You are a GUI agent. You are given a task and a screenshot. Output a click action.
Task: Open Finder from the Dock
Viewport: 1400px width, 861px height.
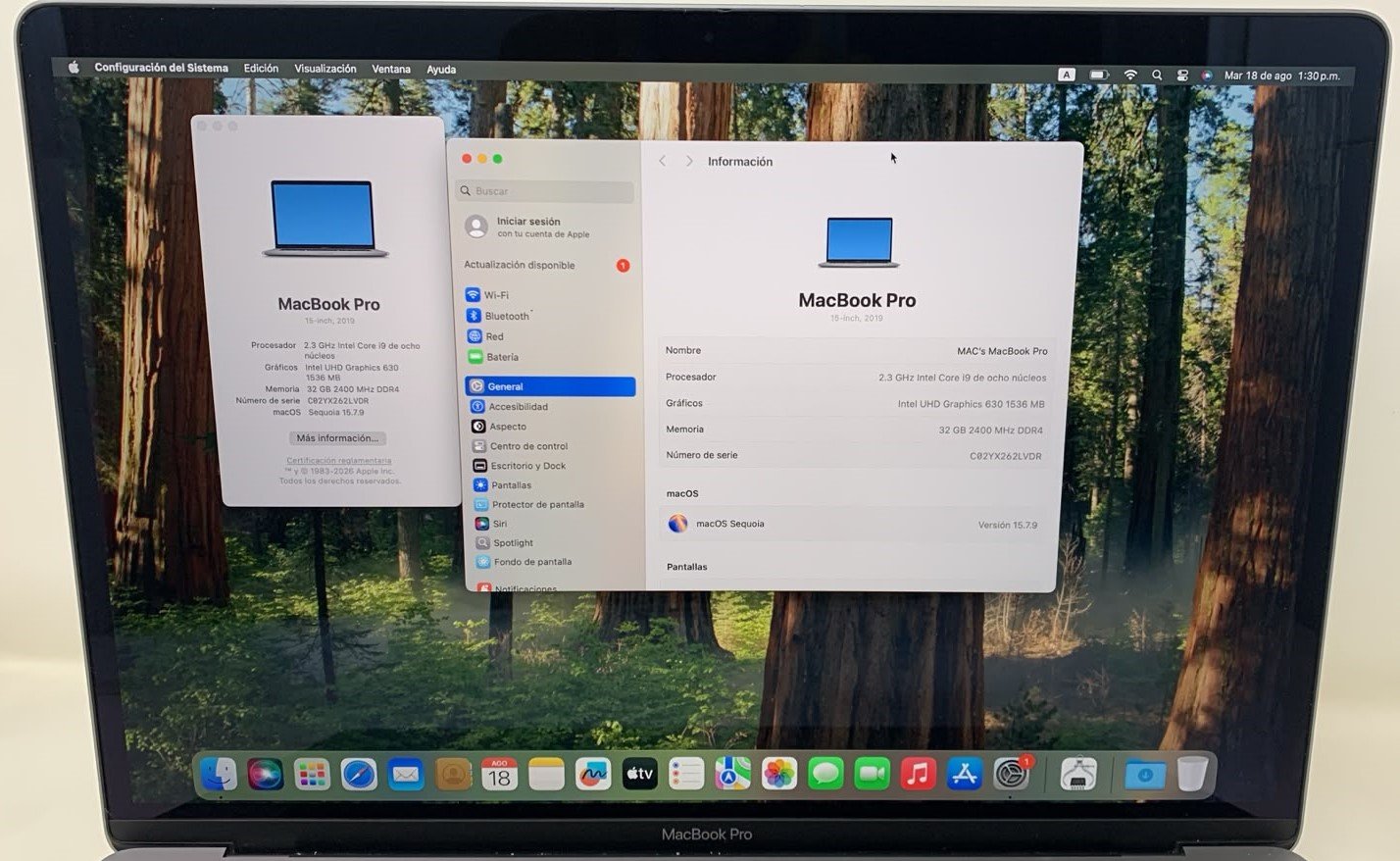(x=218, y=774)
